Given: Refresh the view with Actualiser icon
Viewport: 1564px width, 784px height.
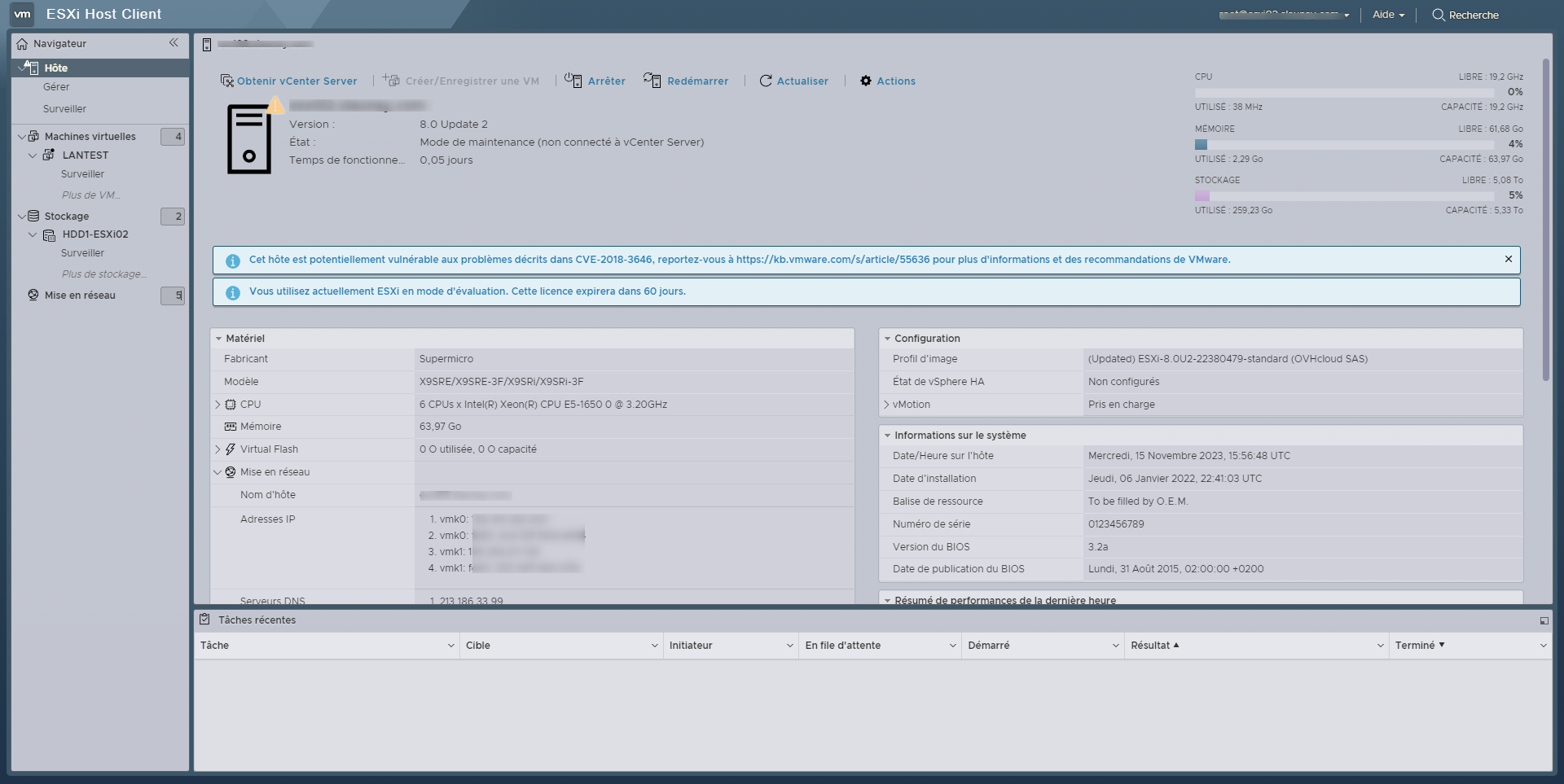Looking at the screenshot, I should tap(766, 81).
